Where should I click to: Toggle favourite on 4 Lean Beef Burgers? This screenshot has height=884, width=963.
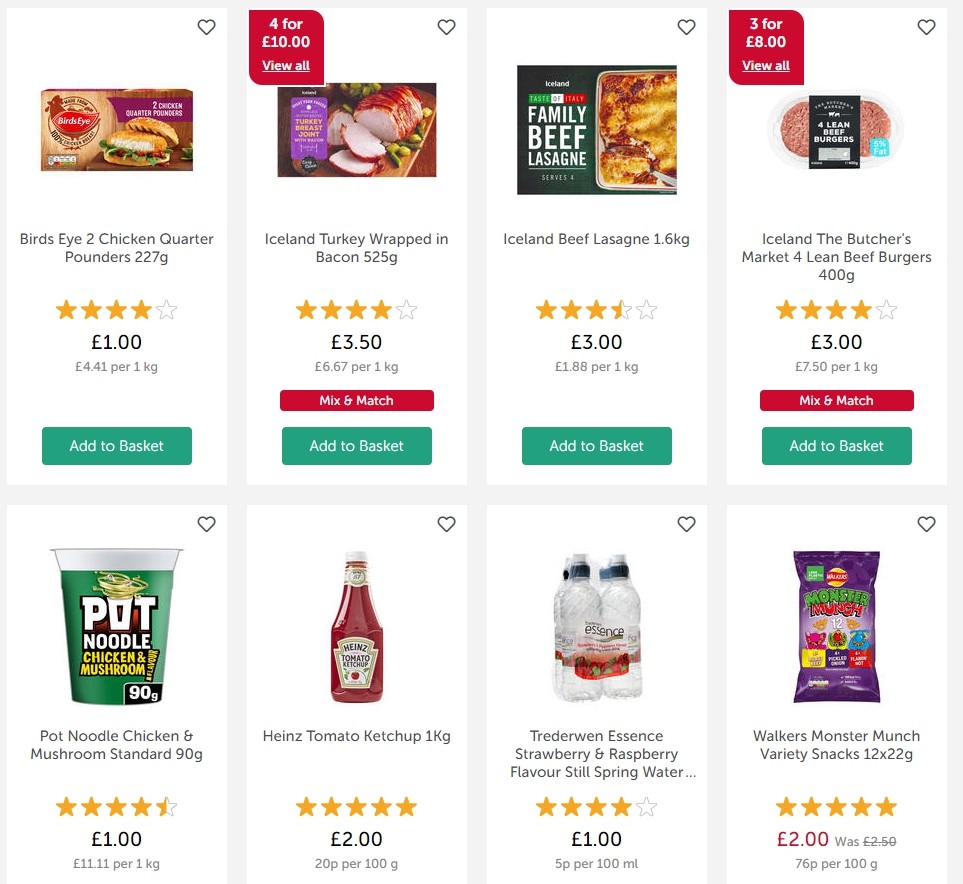coord(926,27)
